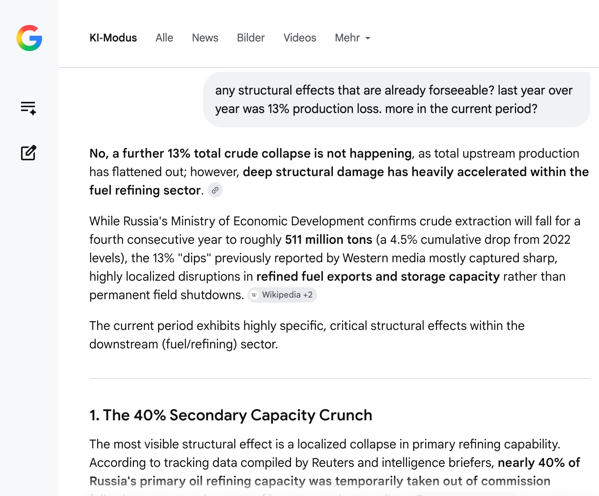
Task: Switch to the Videos results tab
Action: point(300,38)
